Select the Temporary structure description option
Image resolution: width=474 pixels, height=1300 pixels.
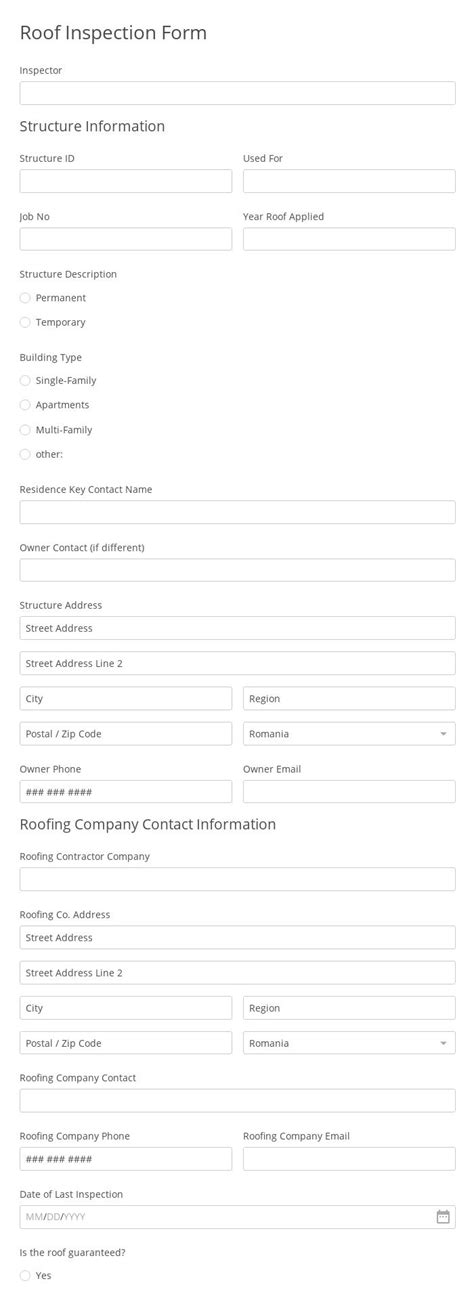click(x=25, y=322)
